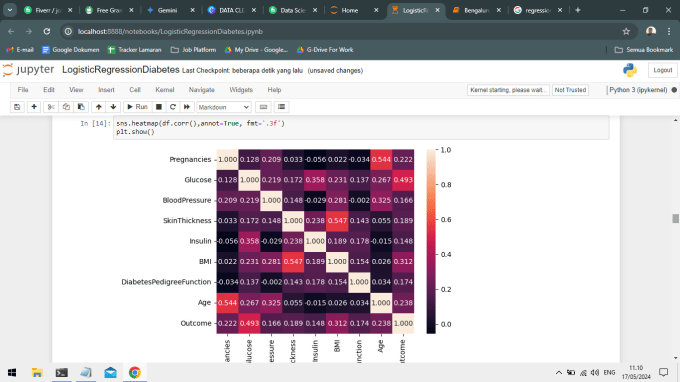Open the Kernel menu

click(165, 90)
